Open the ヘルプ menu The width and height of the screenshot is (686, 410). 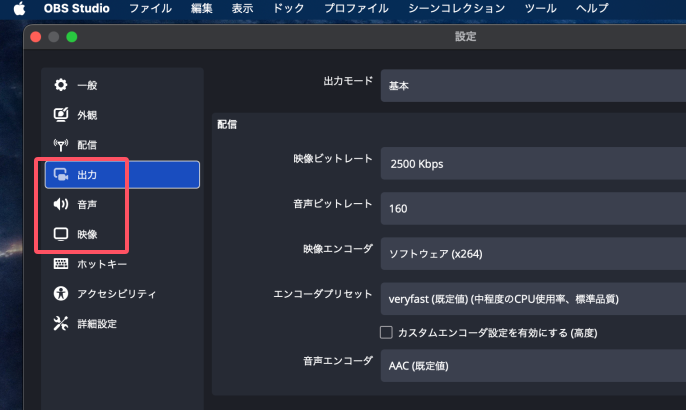(592, 8)
